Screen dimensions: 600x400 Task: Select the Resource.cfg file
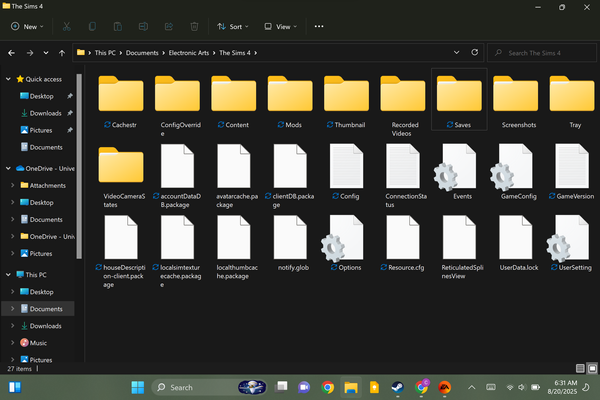(x=403, y=243)
